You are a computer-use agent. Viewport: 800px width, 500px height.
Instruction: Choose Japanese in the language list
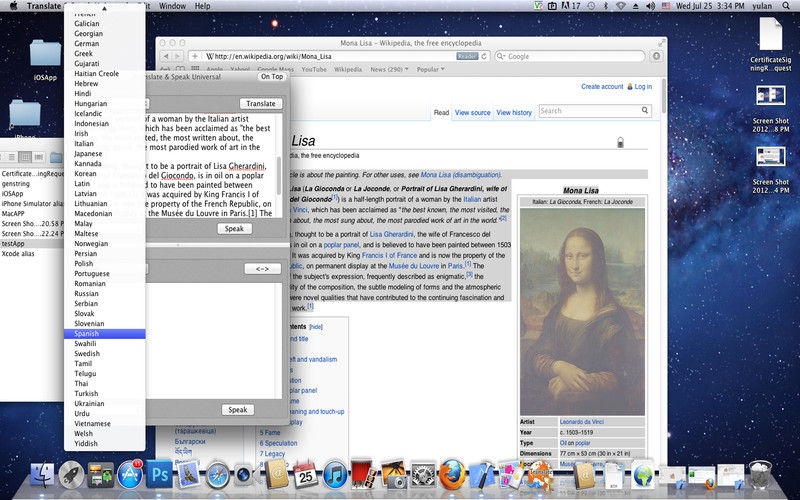point(105,154)
